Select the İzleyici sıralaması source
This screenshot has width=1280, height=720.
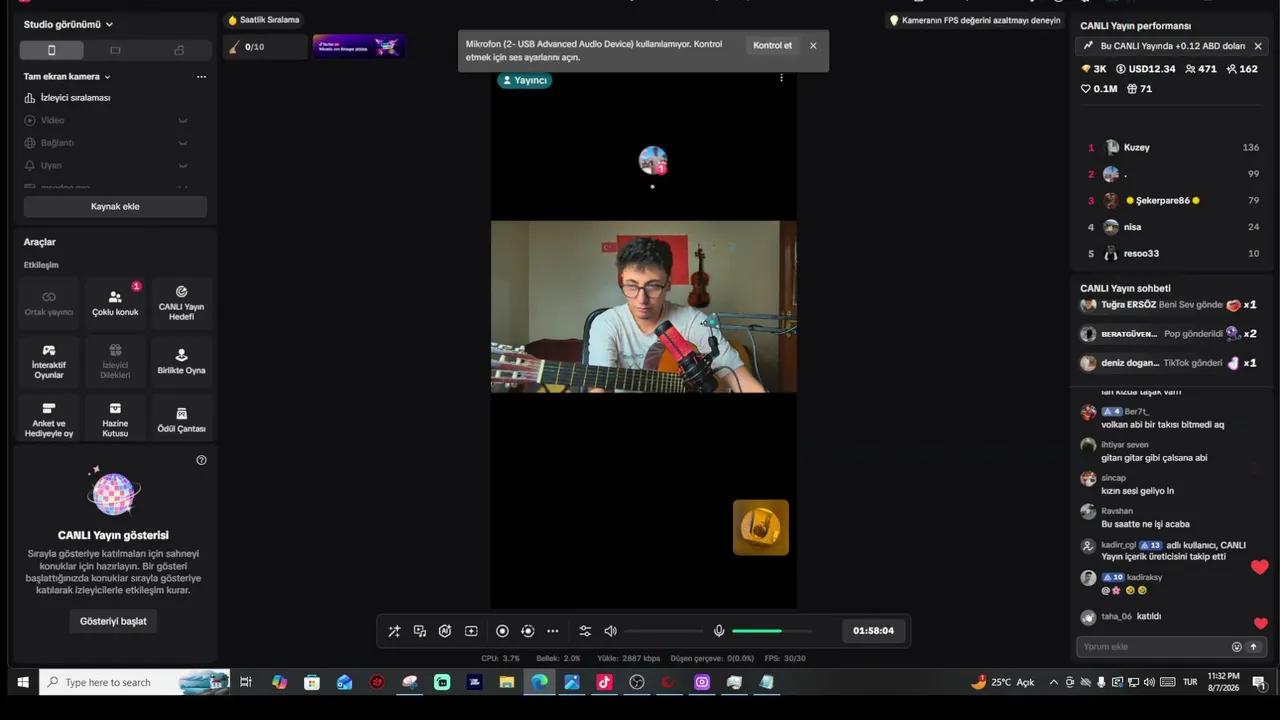click(x=115, y=98)
